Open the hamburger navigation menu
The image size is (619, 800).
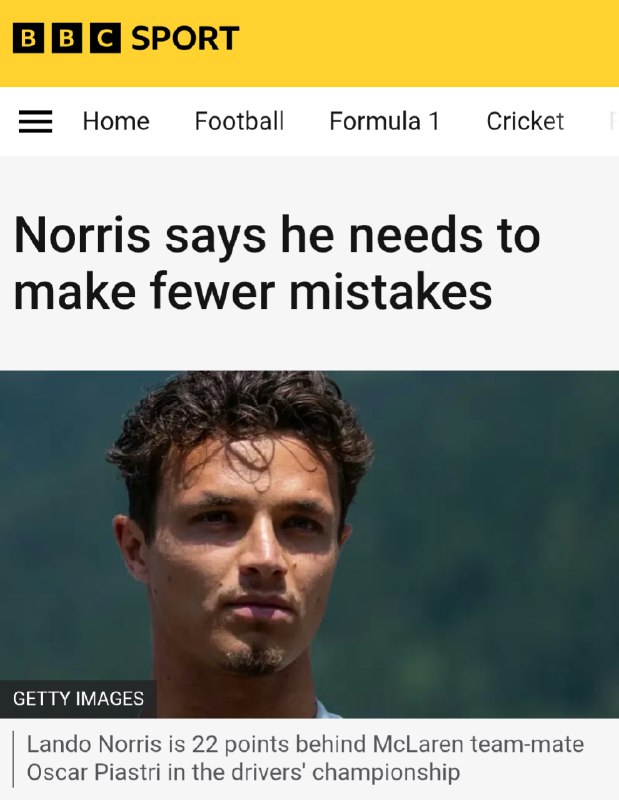[x=35, y=121]
